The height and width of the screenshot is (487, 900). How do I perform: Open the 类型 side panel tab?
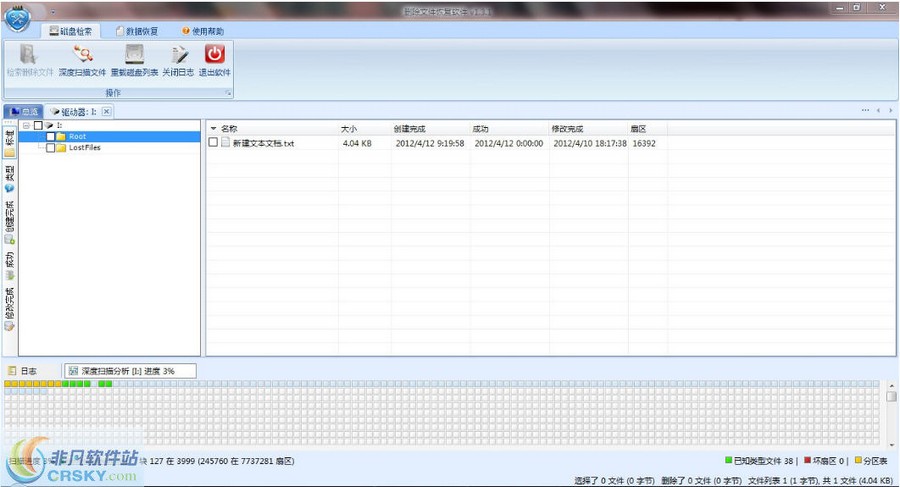10,178
